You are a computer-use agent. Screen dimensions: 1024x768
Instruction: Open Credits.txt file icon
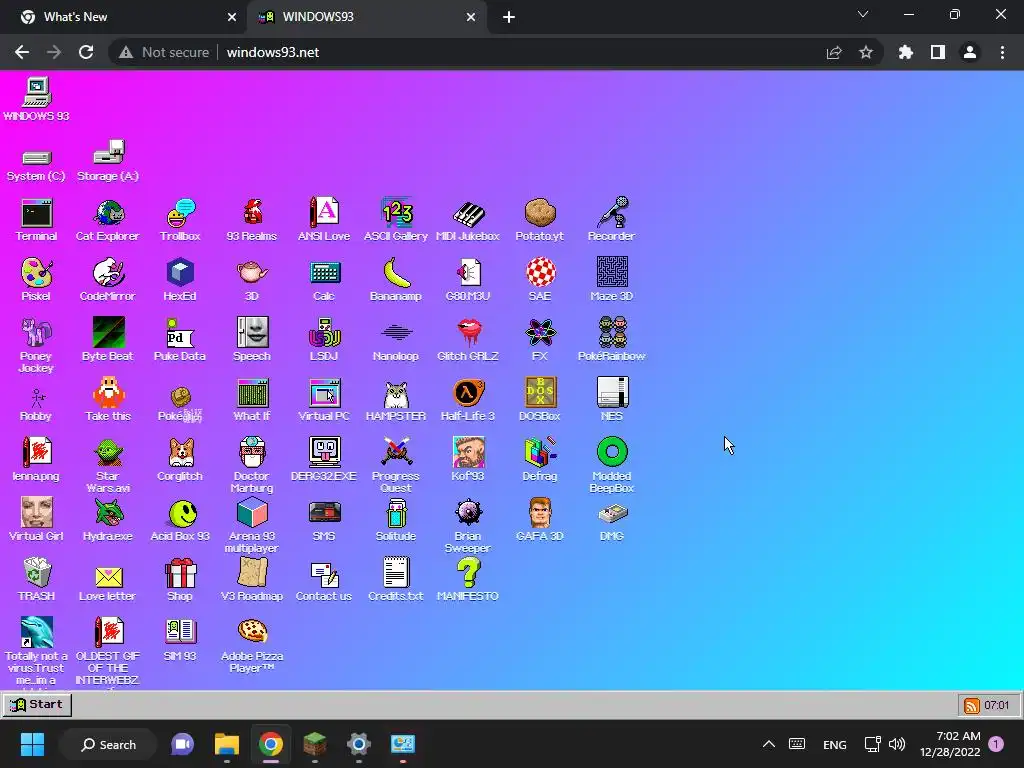[396, 580]
